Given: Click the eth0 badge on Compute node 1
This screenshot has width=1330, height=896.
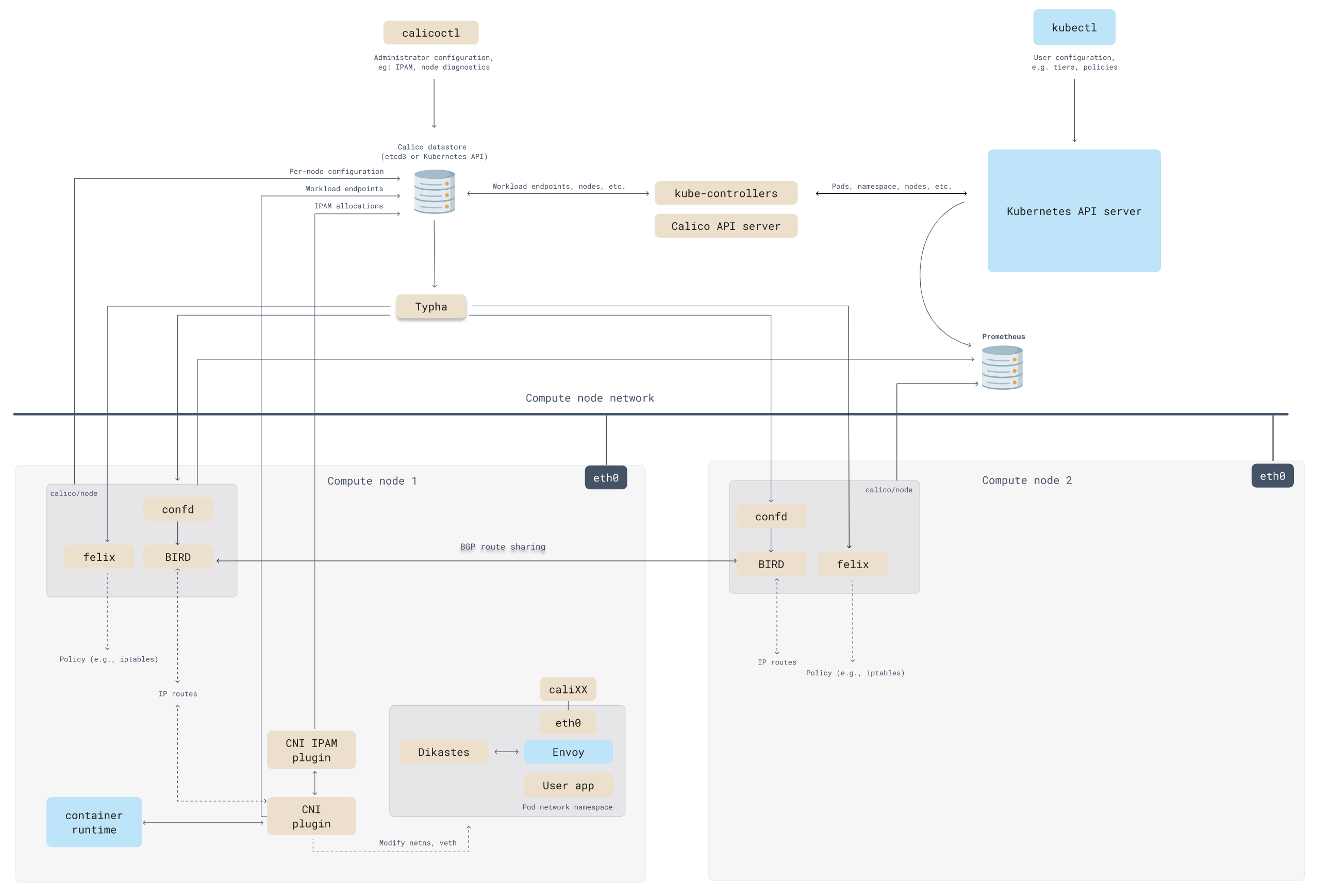Looking at the screenshot, I should 606,478.
